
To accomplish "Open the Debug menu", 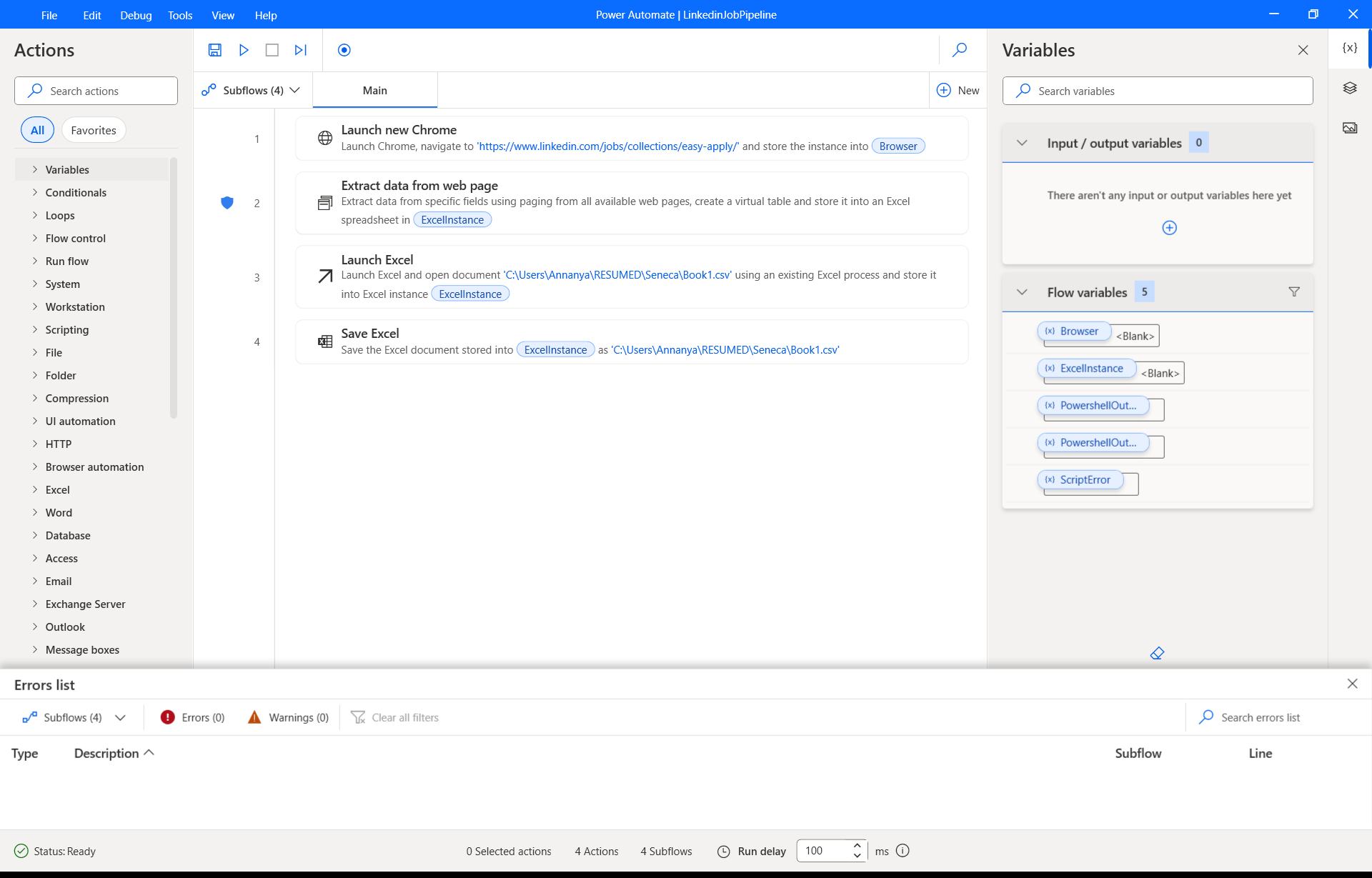I will point(136,15).
